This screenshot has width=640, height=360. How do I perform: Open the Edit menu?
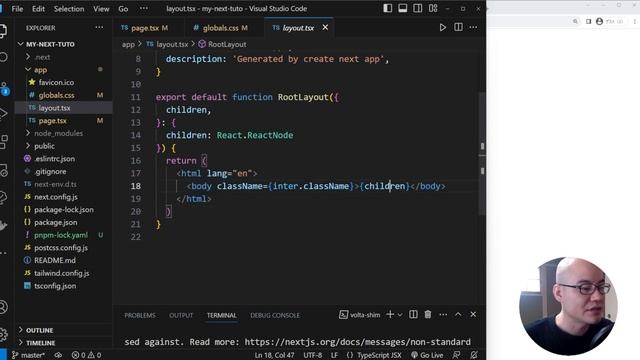(x=38, y=9)
